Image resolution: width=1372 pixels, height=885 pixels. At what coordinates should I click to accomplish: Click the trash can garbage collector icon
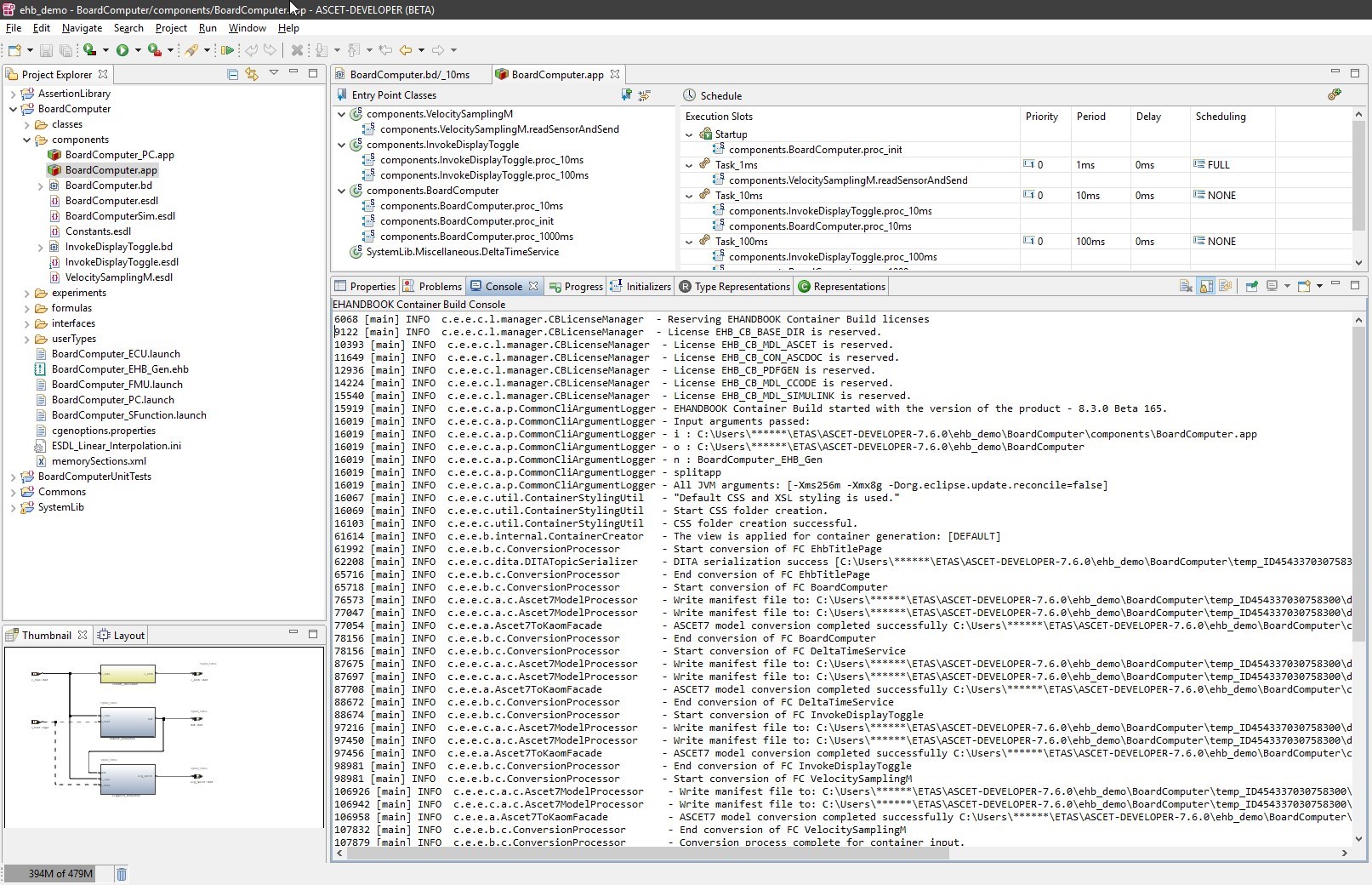(x=122, y=874)
